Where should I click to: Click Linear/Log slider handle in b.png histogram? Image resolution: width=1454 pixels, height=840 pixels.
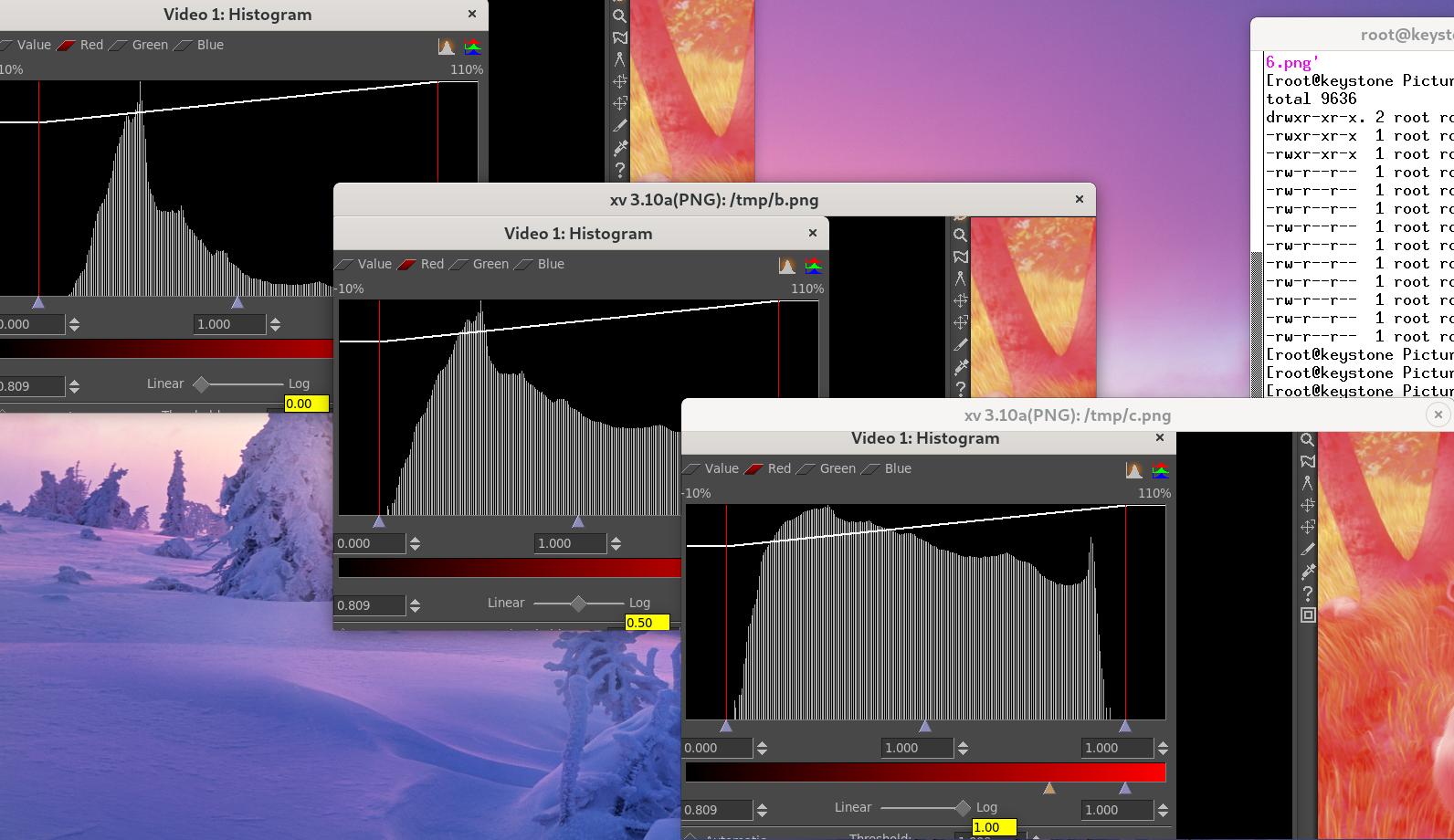578,604
